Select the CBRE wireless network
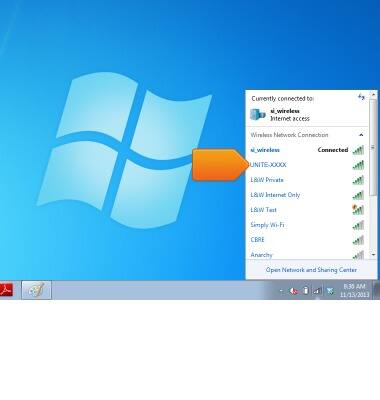The height and width of the screenshot is (400, 380). click(x=307, y=240)
